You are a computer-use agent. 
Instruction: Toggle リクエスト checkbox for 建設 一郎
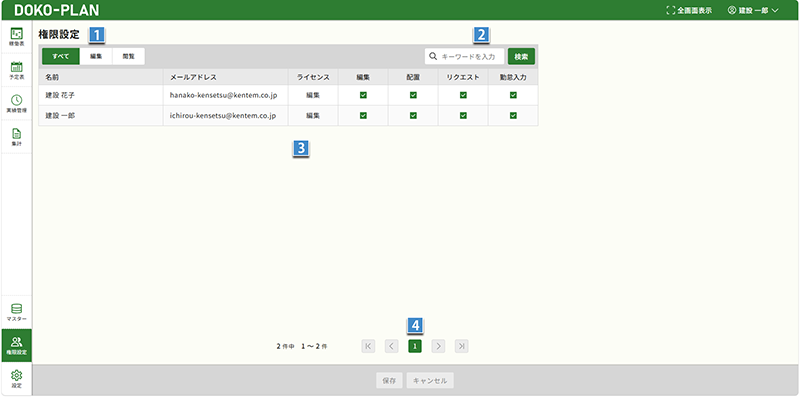[463, 115]
